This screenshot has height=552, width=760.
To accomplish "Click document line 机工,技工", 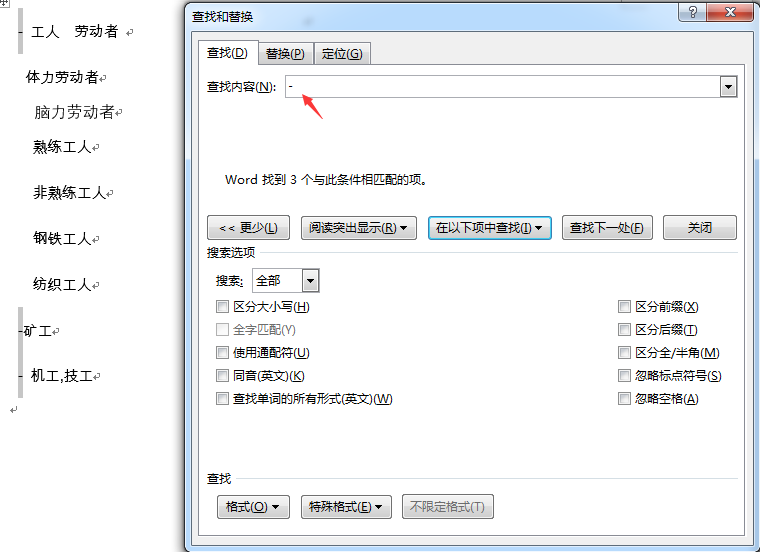I will tap(62, 376).
